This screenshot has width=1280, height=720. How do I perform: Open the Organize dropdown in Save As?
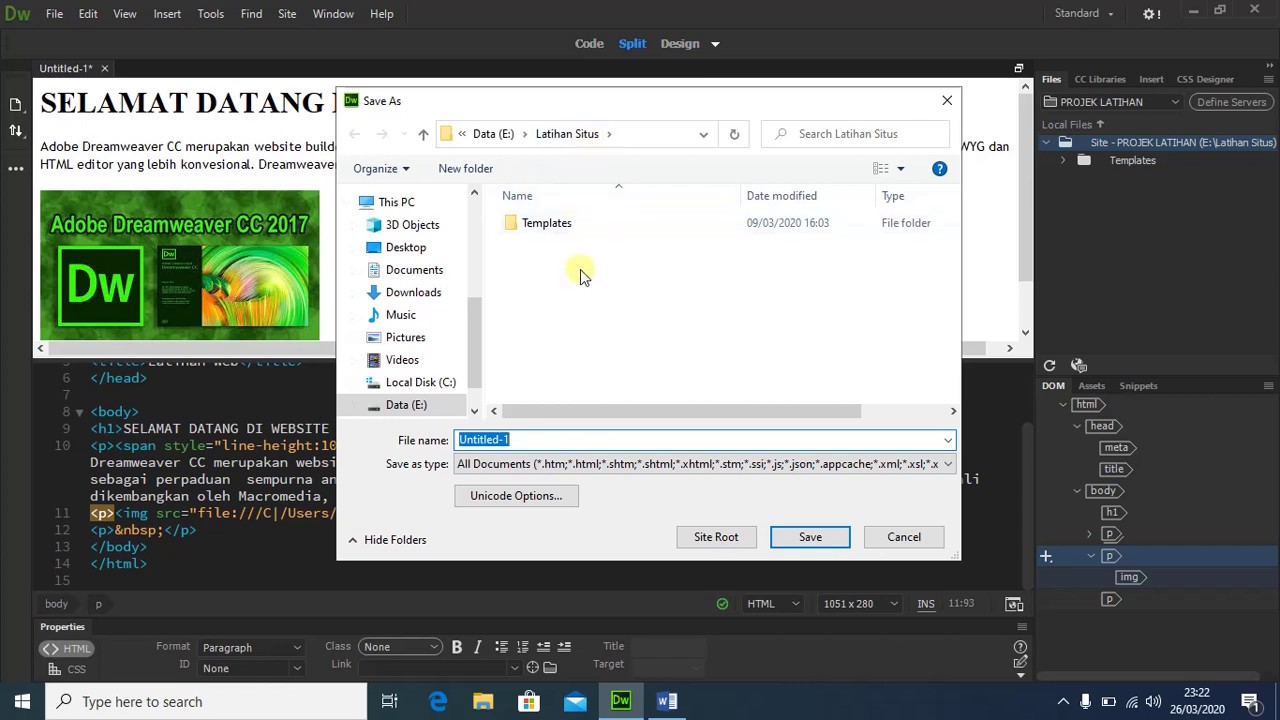381,169
